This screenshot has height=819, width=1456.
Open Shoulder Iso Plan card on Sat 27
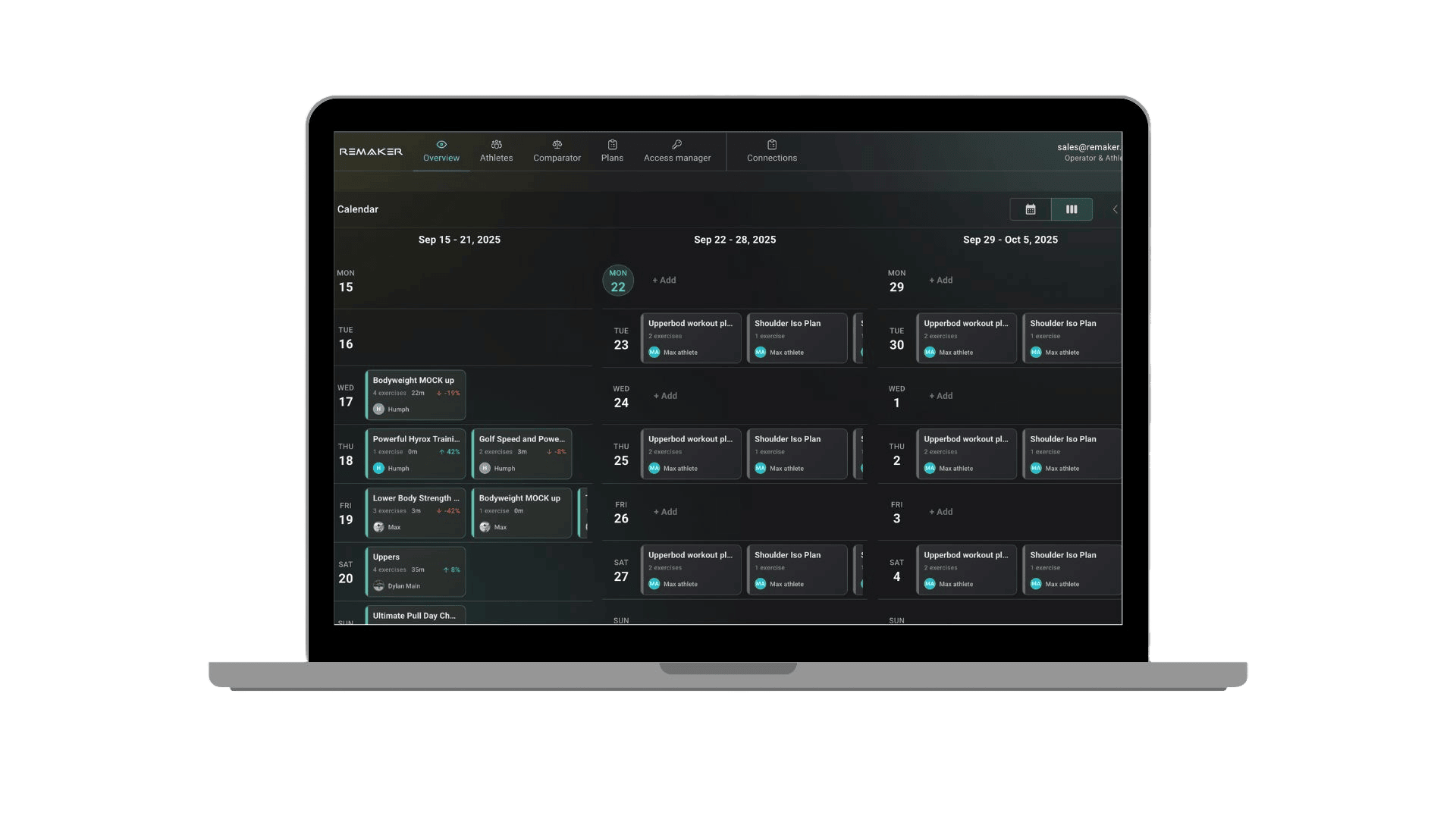click(797, 570)
